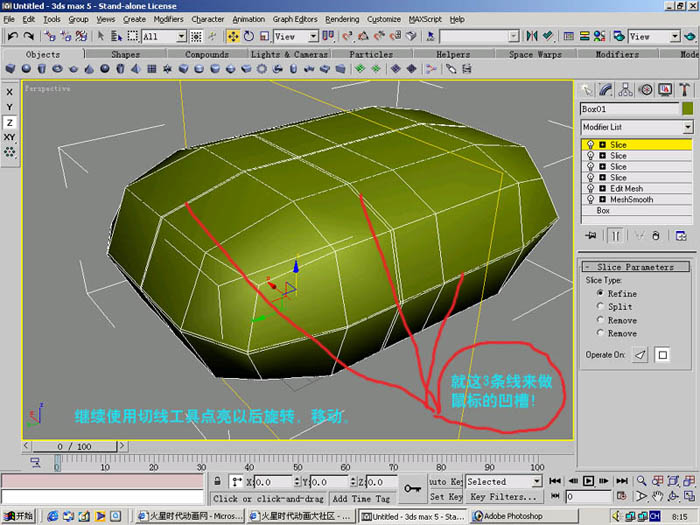Viewport: 700px width, 525px height.
Task: Select the lower Remove slice option
Action: click(x=600, y=333)
